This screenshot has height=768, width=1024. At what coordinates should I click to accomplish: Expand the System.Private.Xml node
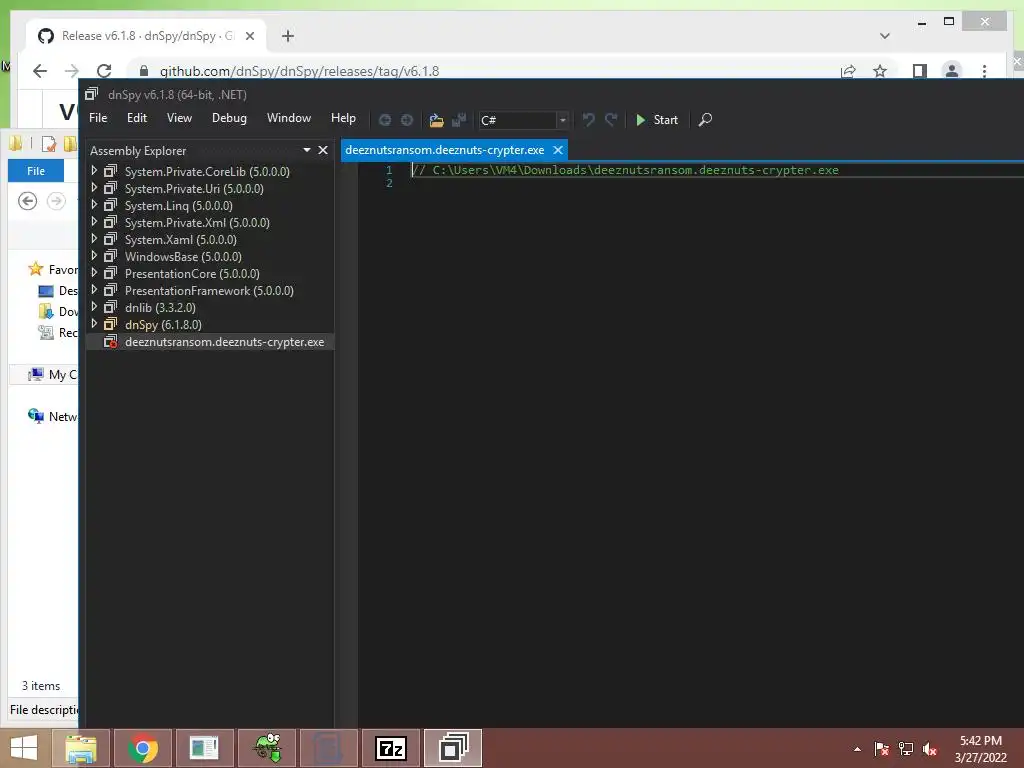(94, 222)
